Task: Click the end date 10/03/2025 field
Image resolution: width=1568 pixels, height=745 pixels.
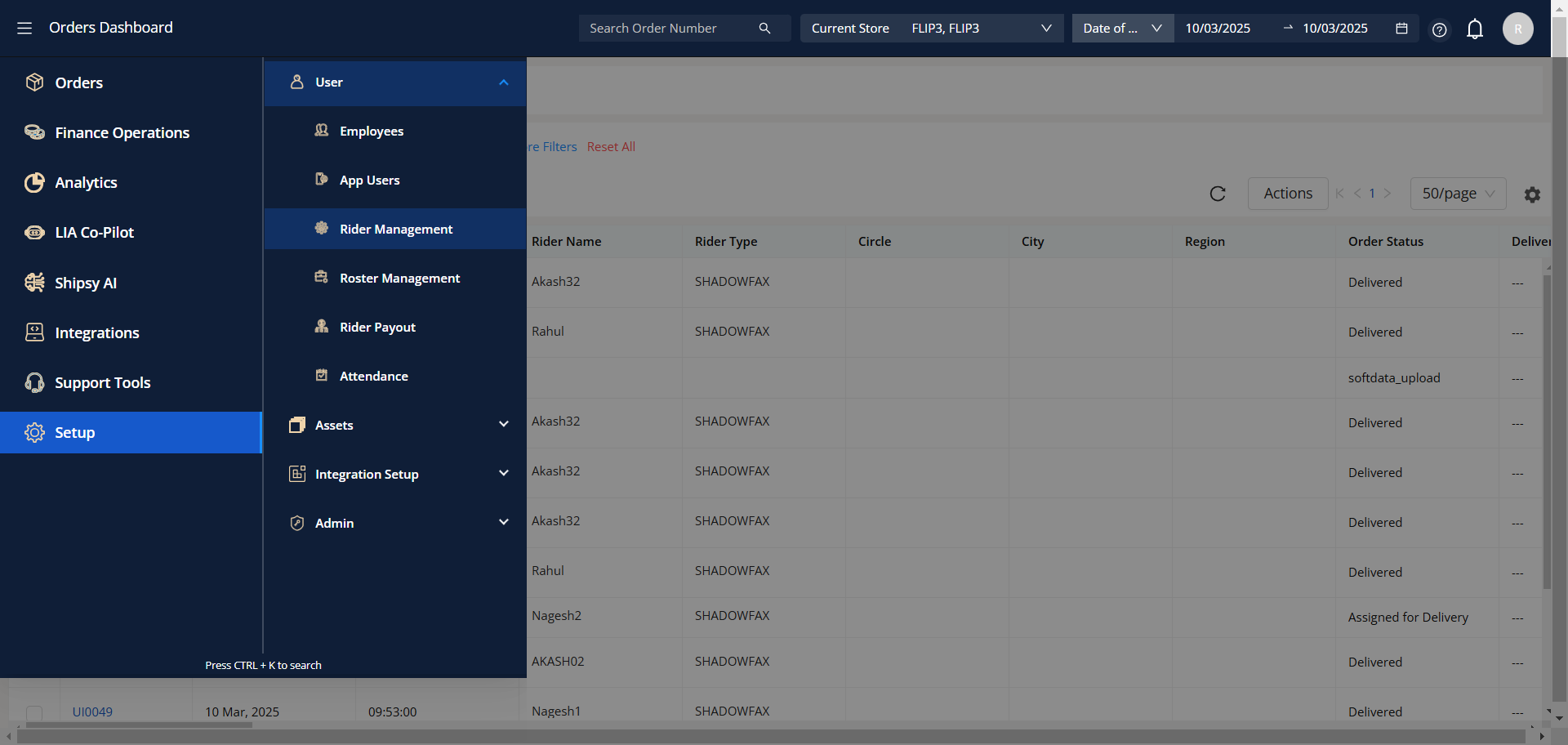Action: point(1335,28)
